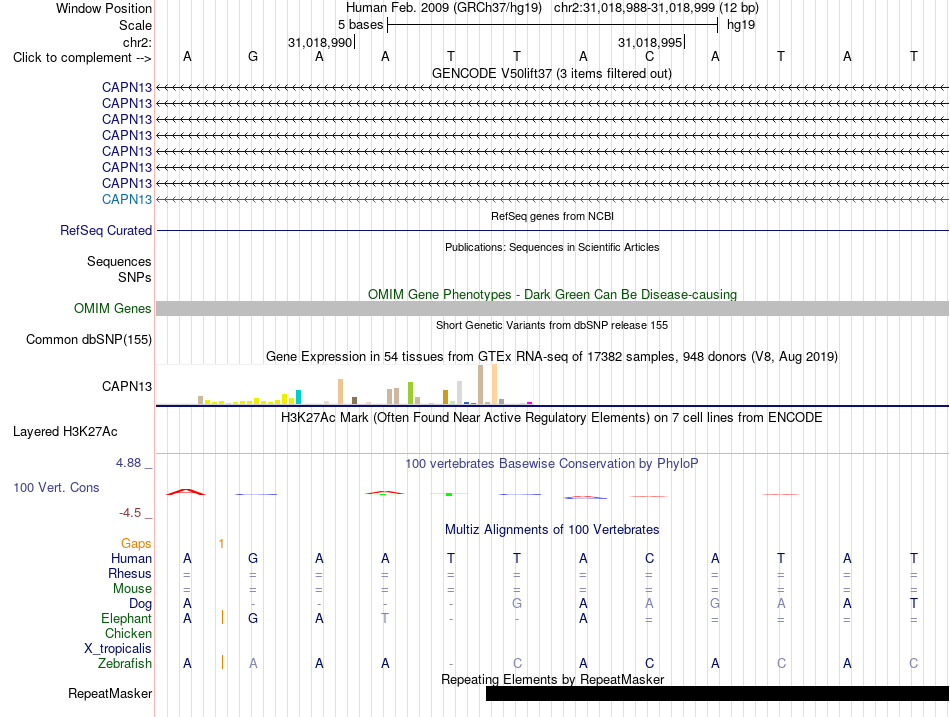
Task: Click the H3K27Ac Mark track title
Action: [552, 418]
